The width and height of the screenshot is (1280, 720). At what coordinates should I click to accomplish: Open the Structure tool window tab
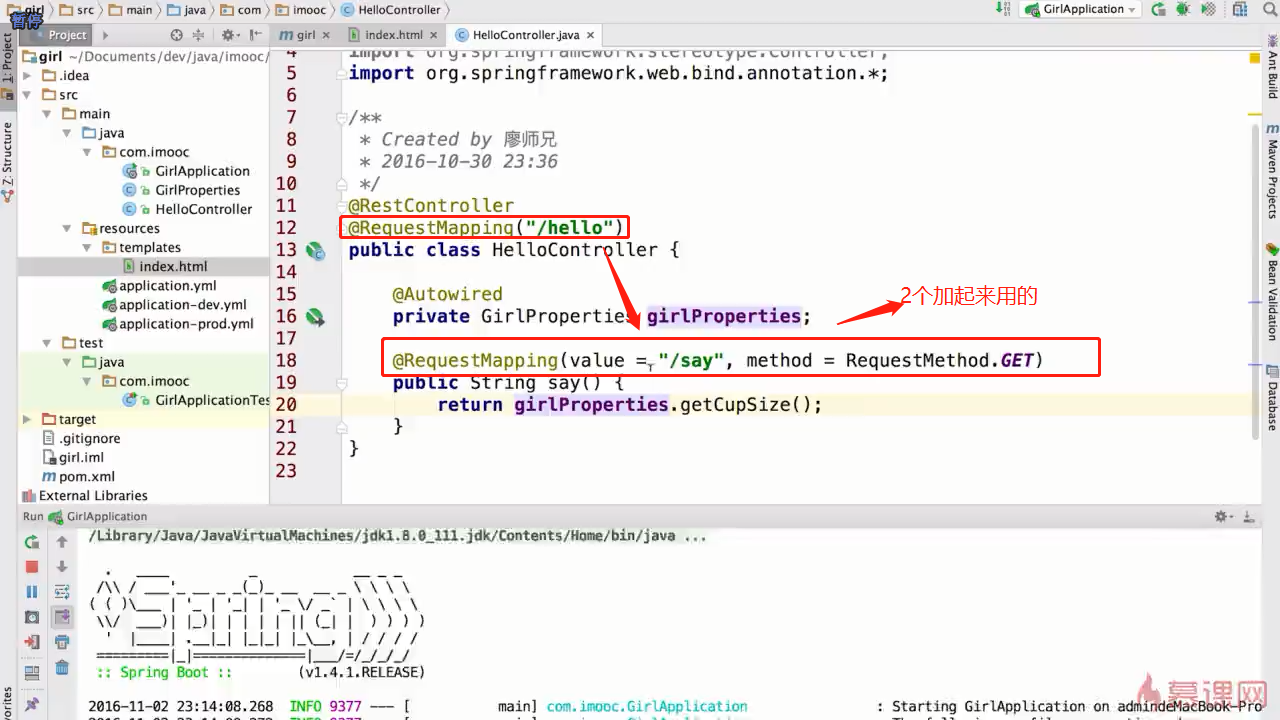[8, 160]
